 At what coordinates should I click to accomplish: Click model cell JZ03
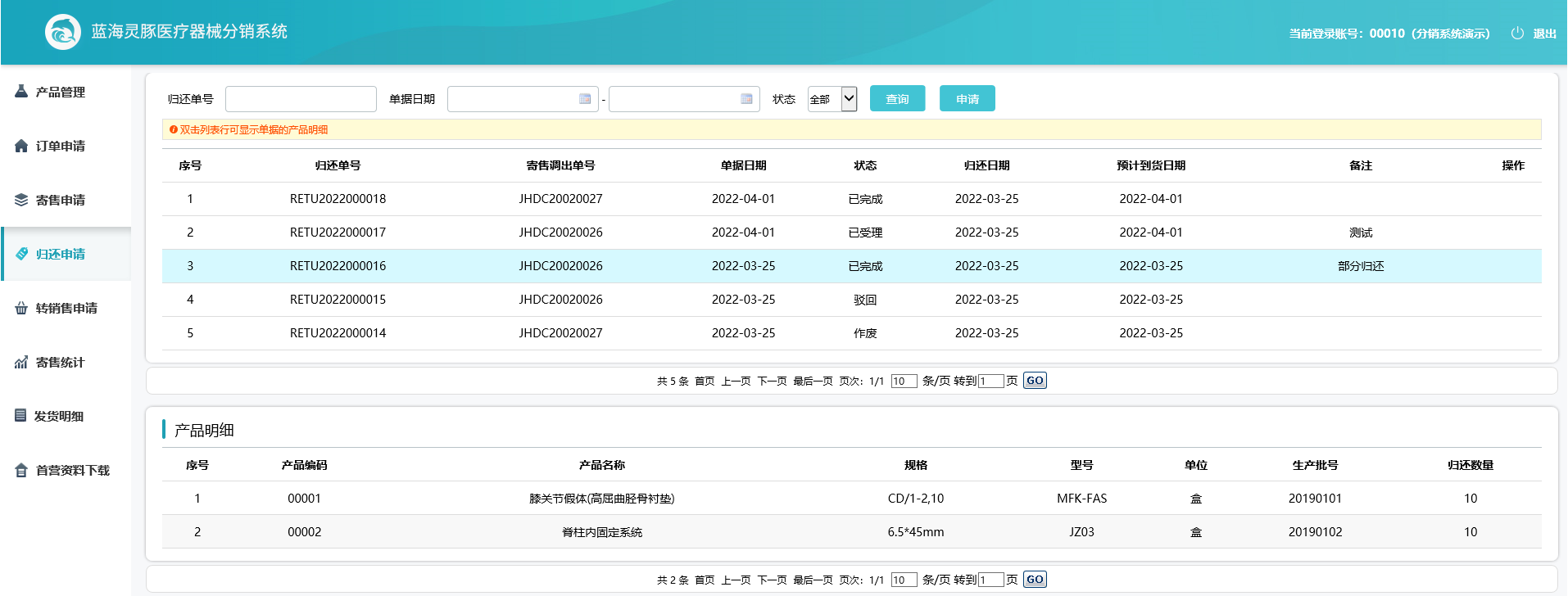pos(1081,532)
